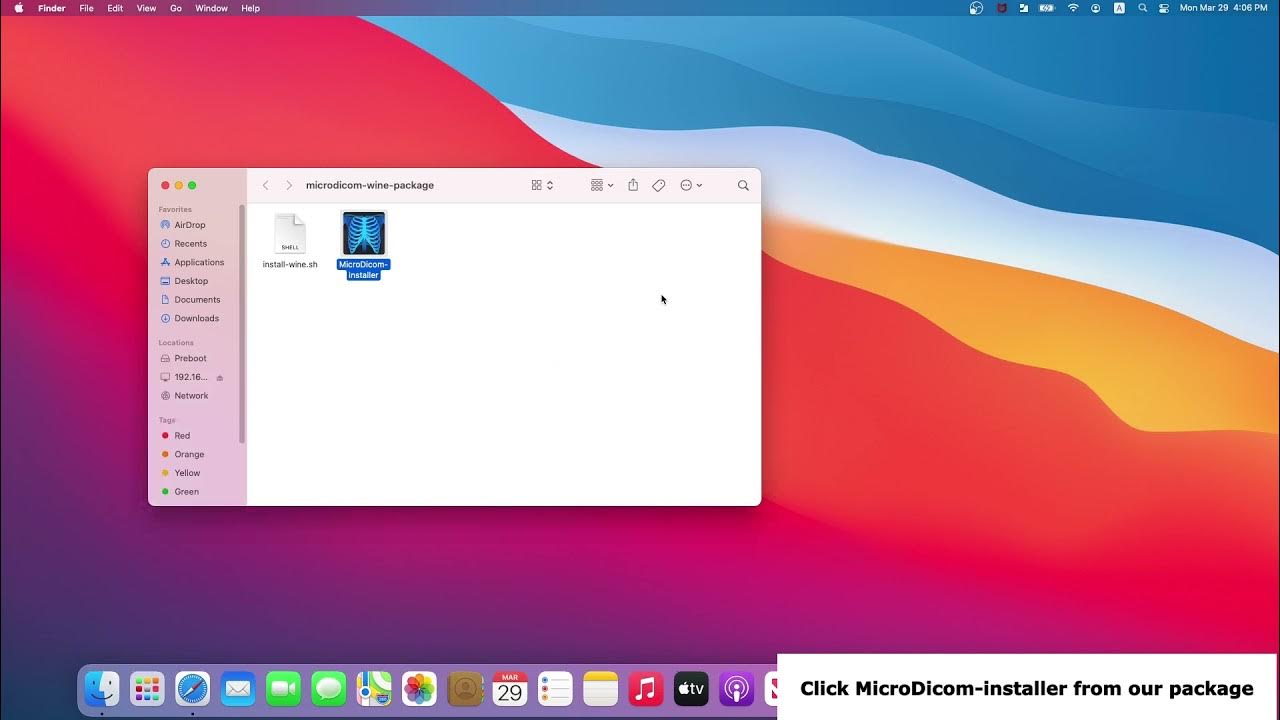Viewport: 1280px width, 720px height.
Task: Open the Window menu
Action: (x=211, y=8)
